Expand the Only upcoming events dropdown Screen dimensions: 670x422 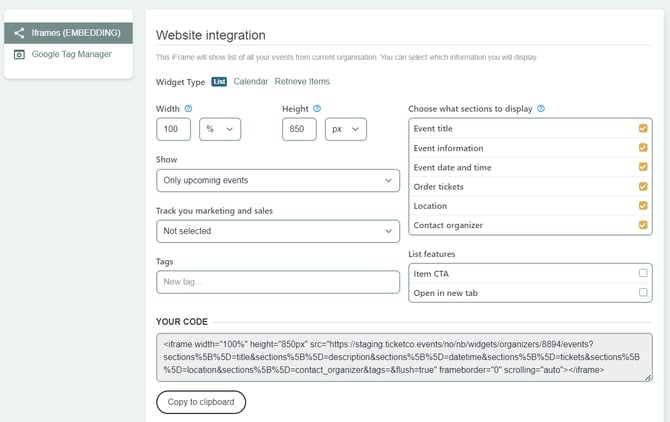pos(278,180)
